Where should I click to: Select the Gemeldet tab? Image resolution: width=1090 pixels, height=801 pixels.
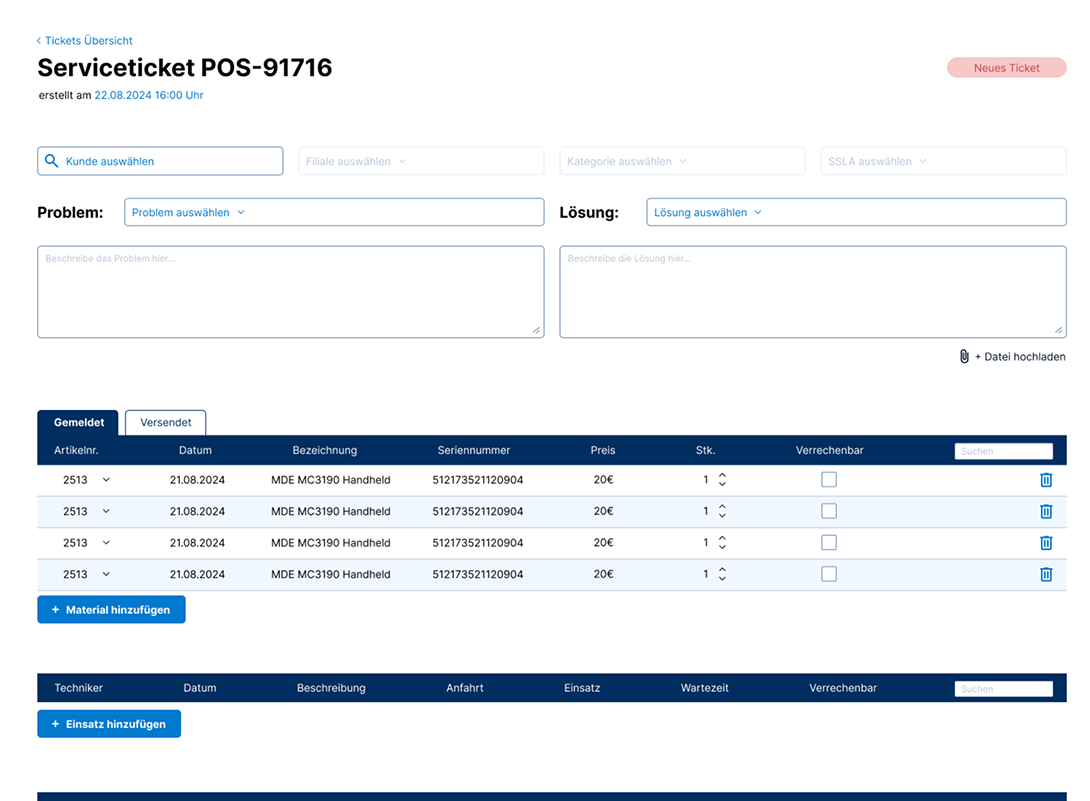tap(78, 422)
